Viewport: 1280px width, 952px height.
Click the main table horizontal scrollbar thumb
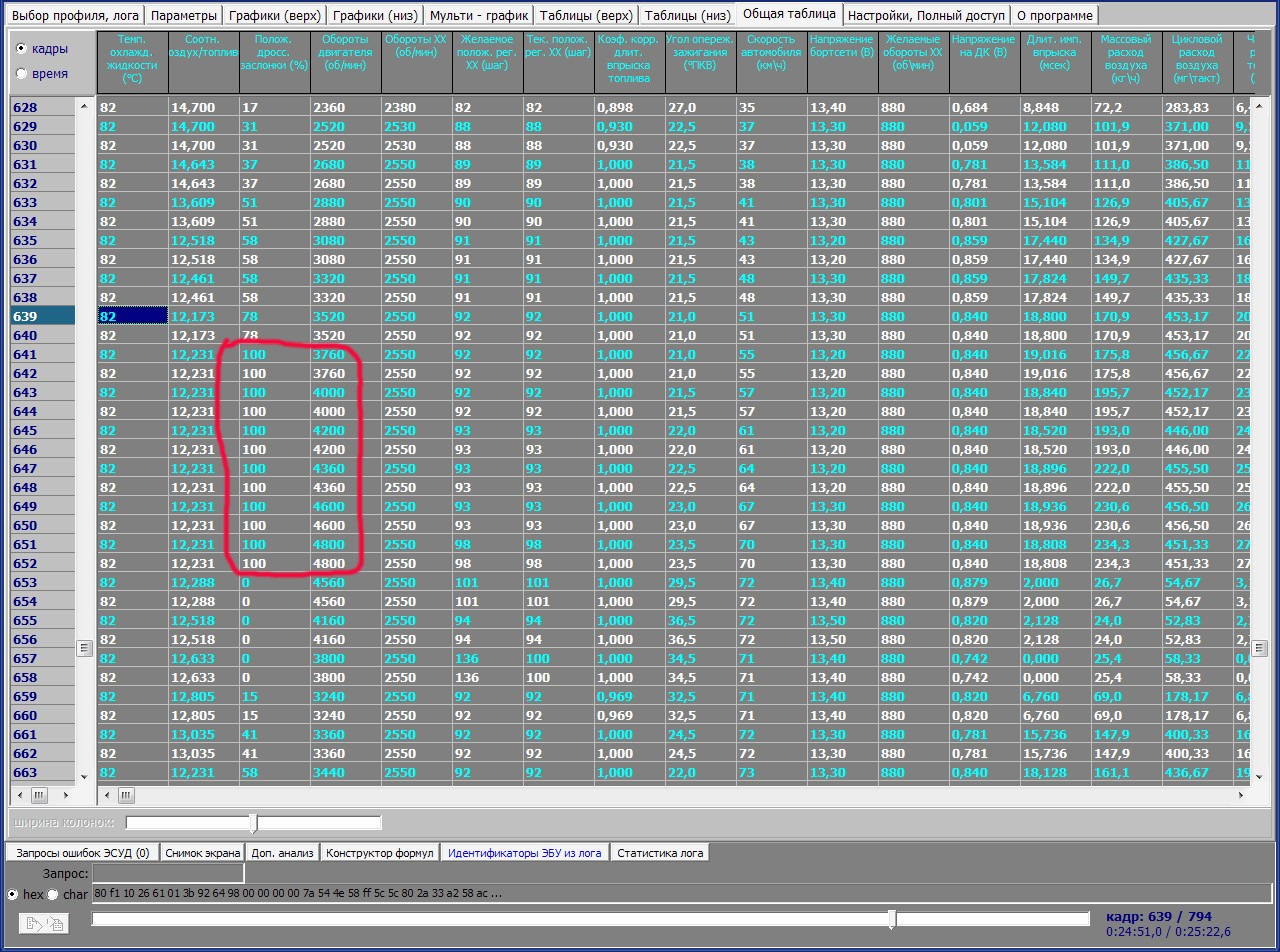(x=126, y=796)
